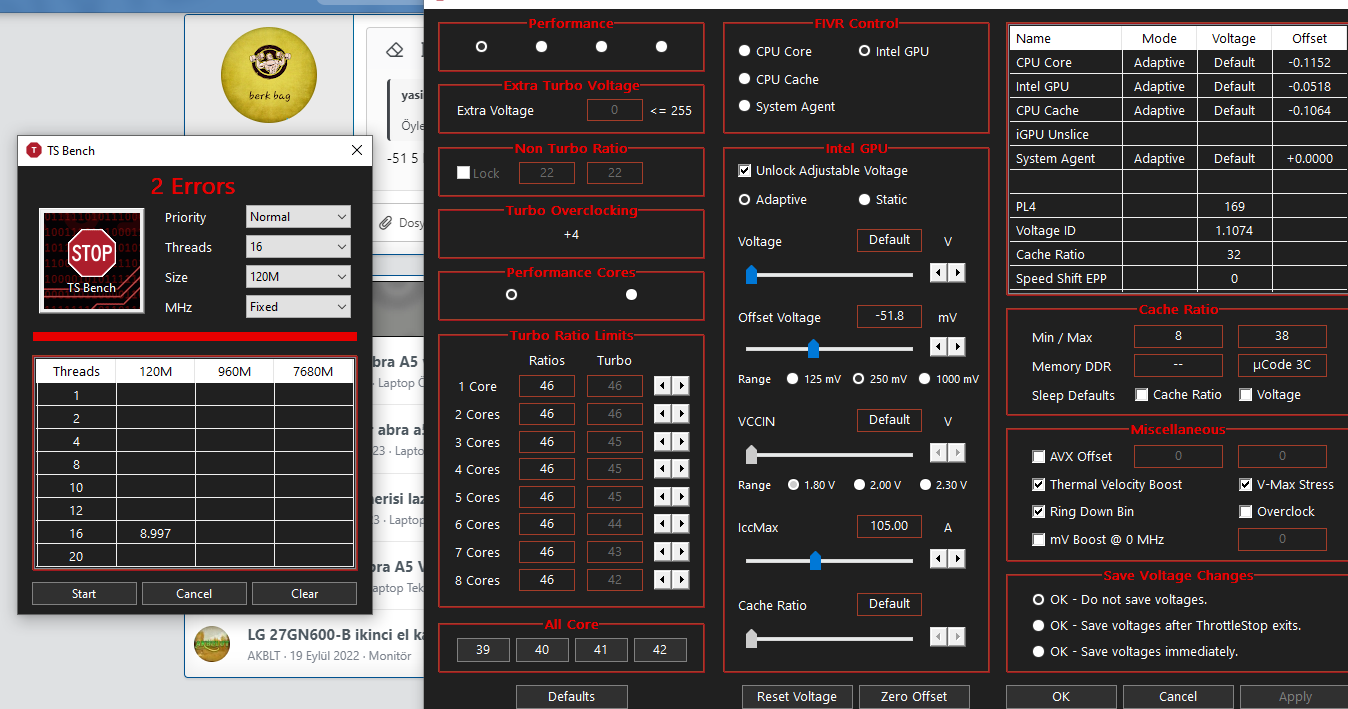Decrease the 4 Cores ratio with its left arrow
This screenshot has height=709, width=1348.
tap(662, 469)
